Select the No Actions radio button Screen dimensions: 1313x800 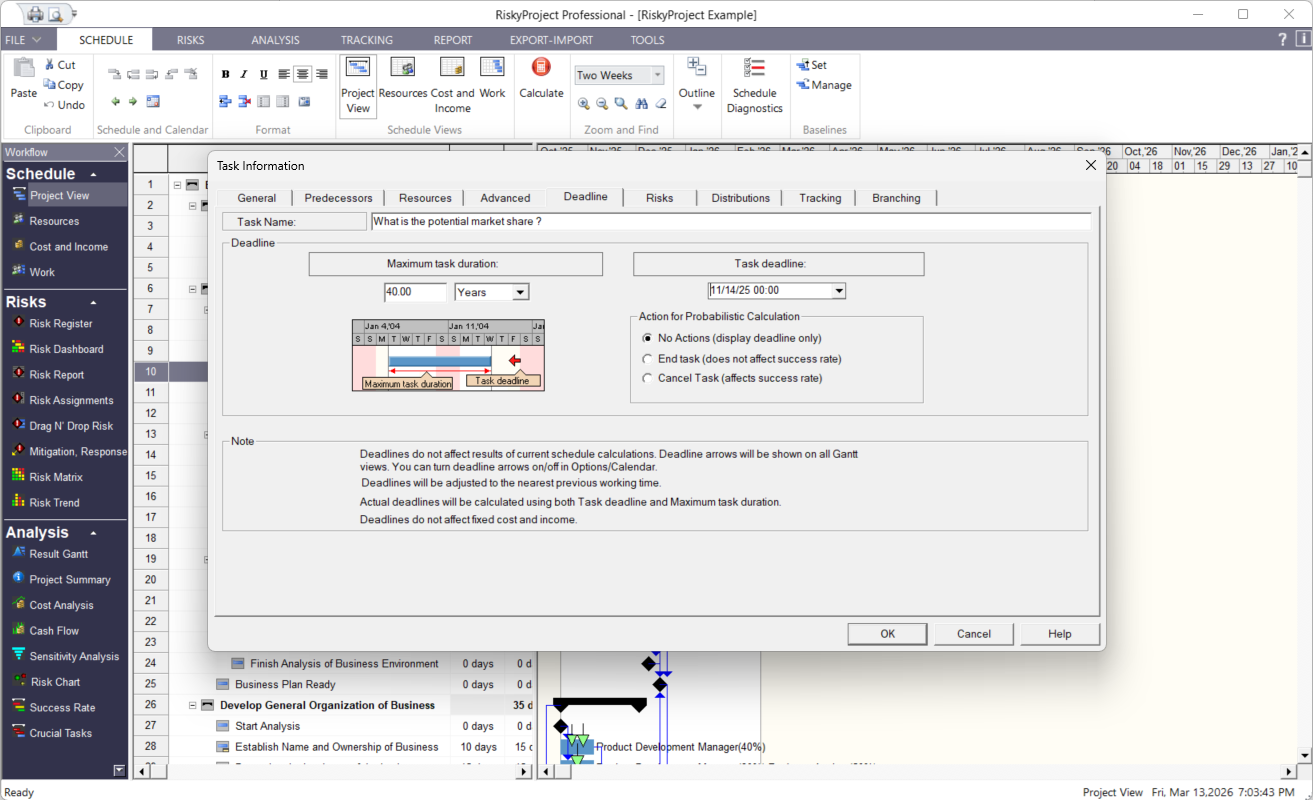point(647,338)
